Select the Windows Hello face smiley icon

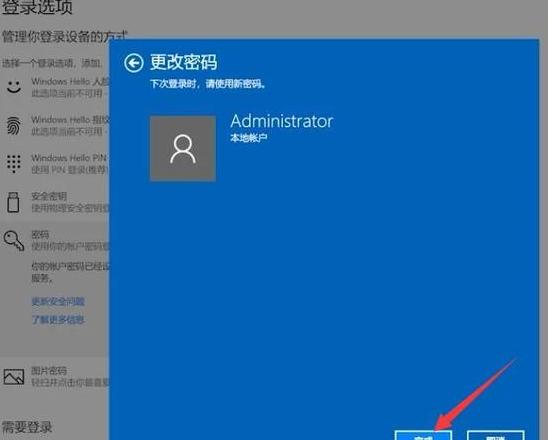(14, 87)
